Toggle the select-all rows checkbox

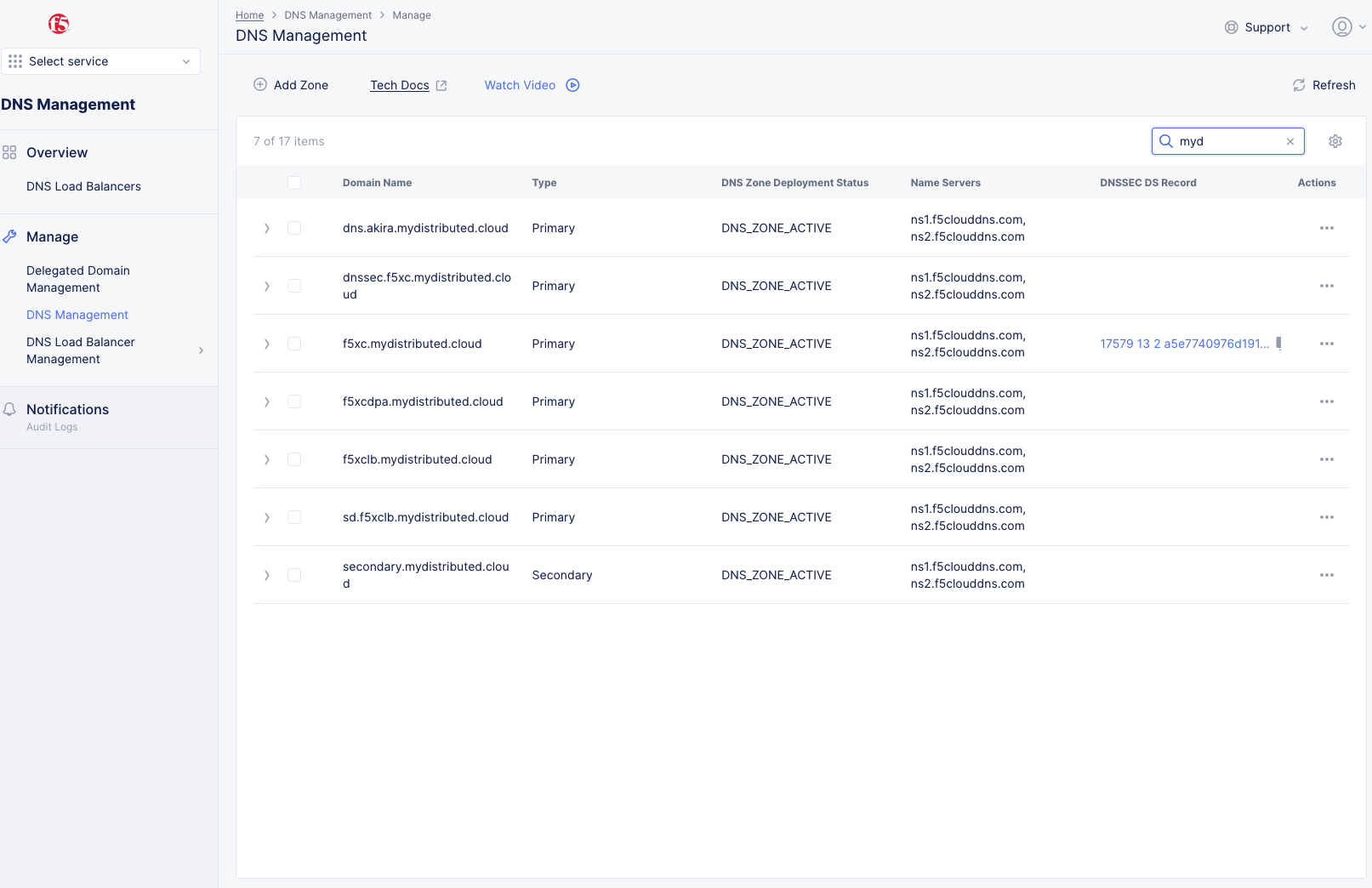tap(294, 183)
